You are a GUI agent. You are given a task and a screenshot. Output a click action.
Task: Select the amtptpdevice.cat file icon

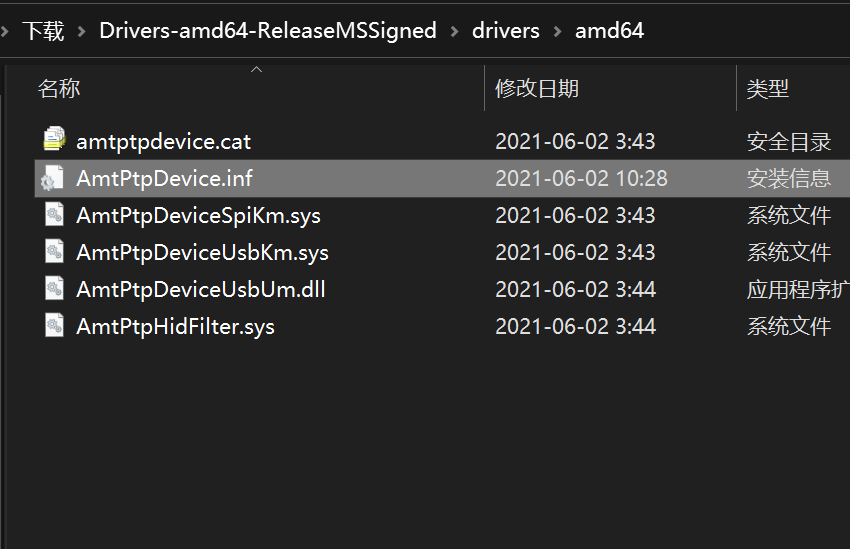[54, 139]
